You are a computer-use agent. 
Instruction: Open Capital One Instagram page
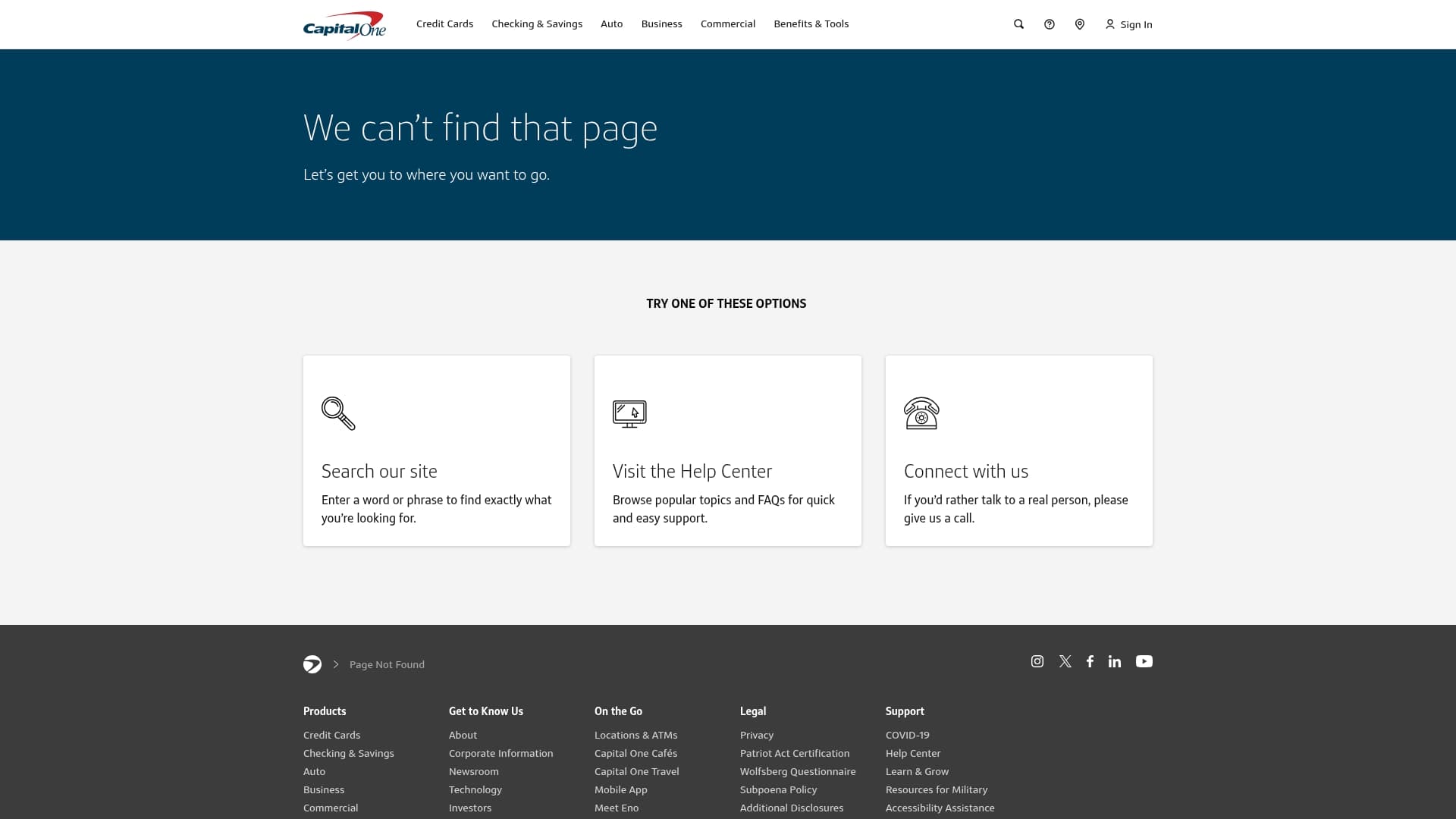click(x=1037, y=661)
